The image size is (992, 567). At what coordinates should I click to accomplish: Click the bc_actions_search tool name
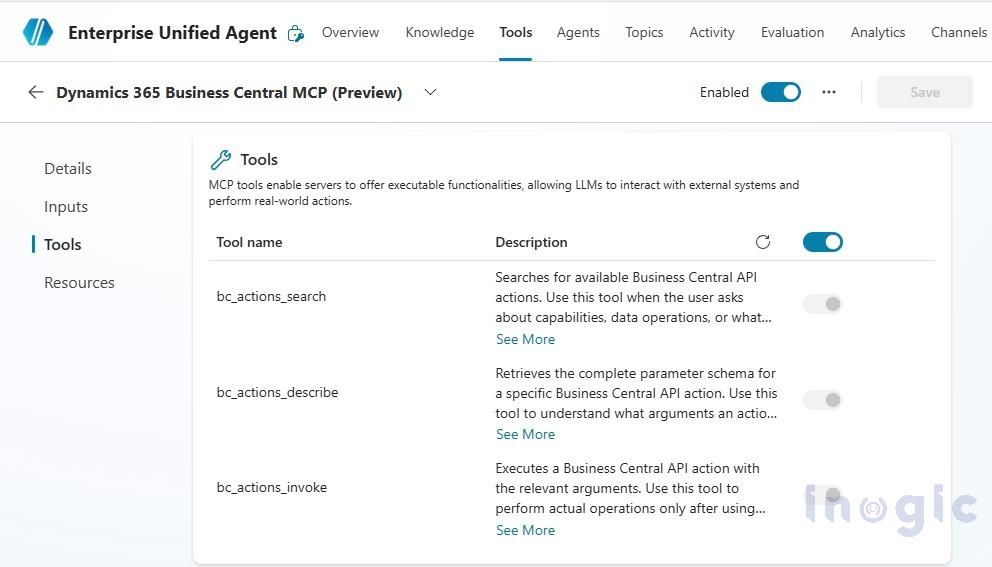point(271,296)
